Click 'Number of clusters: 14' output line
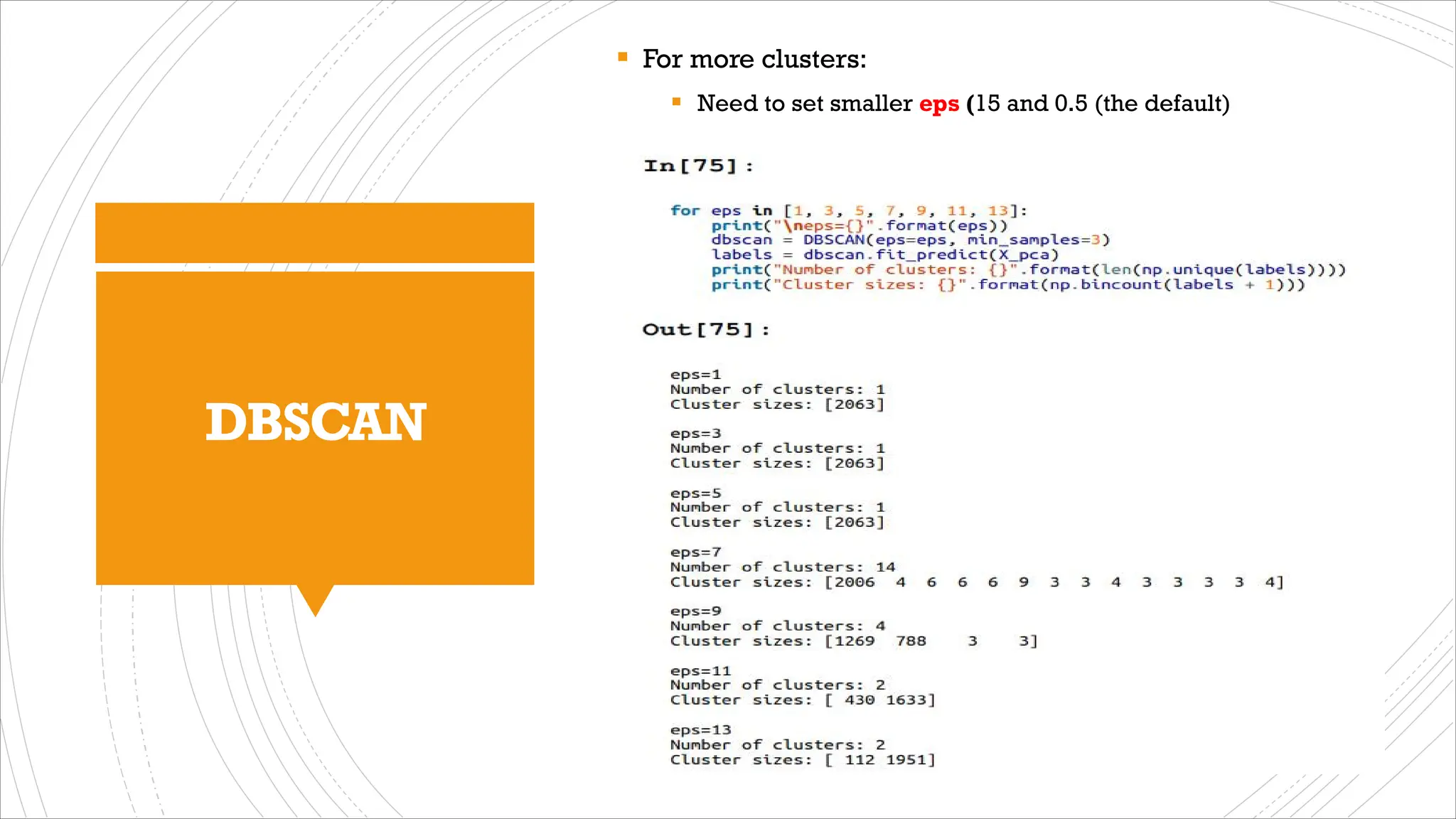 point(783,567)
